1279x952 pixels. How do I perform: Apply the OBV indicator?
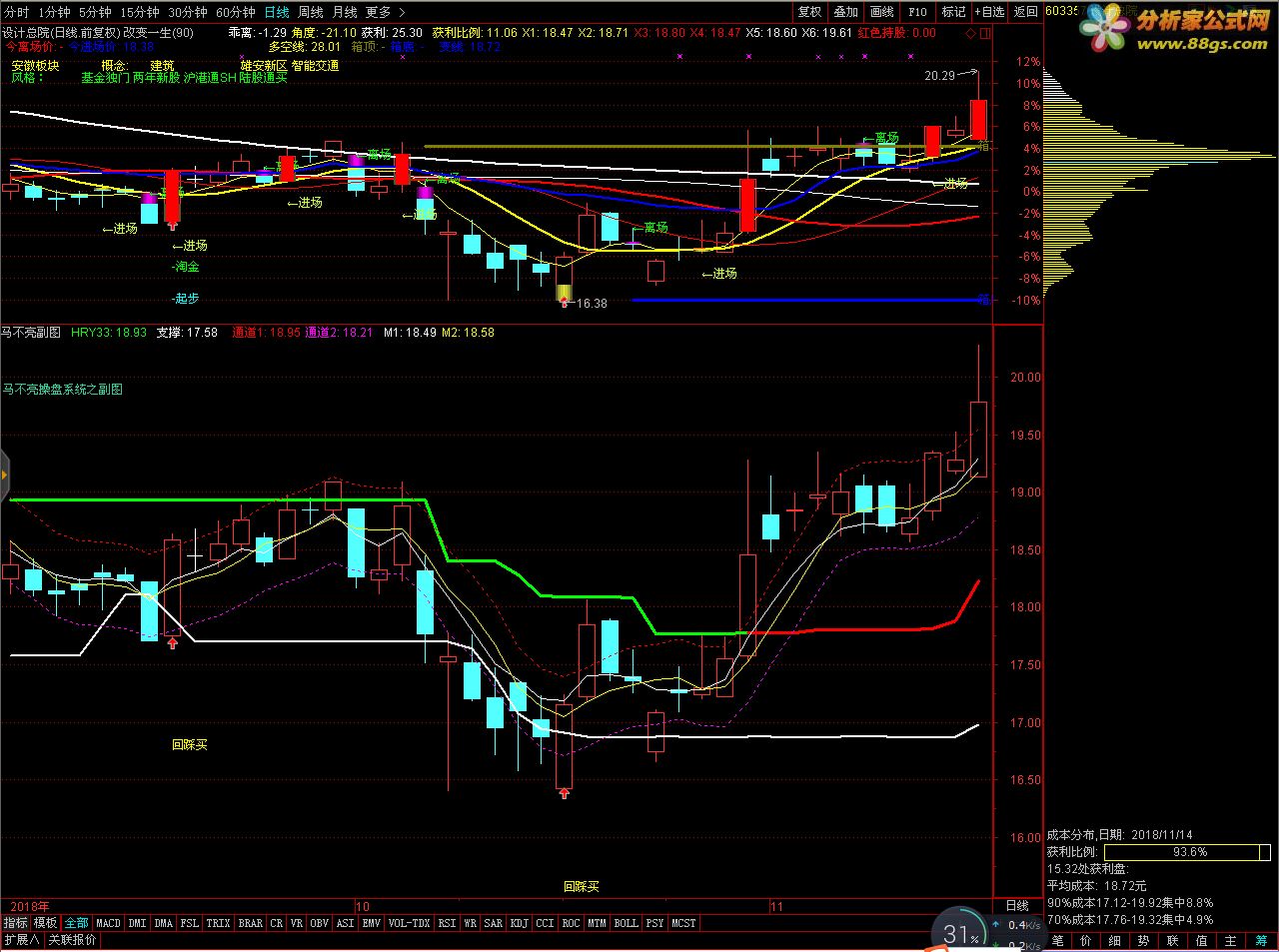tap(320, 923)
